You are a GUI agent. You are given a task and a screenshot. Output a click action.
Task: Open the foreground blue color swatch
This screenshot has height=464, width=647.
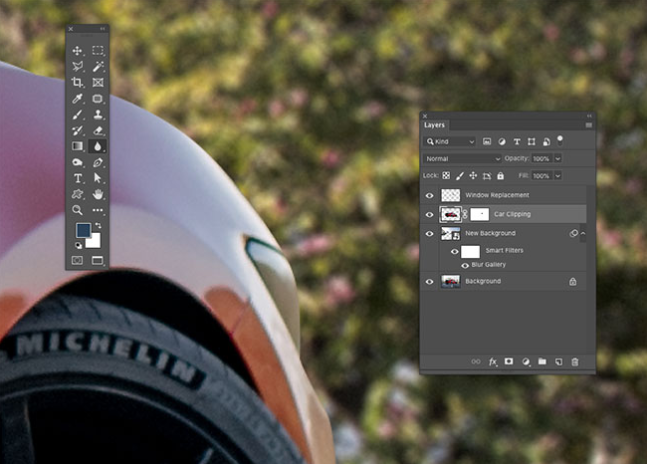point(83,230)
